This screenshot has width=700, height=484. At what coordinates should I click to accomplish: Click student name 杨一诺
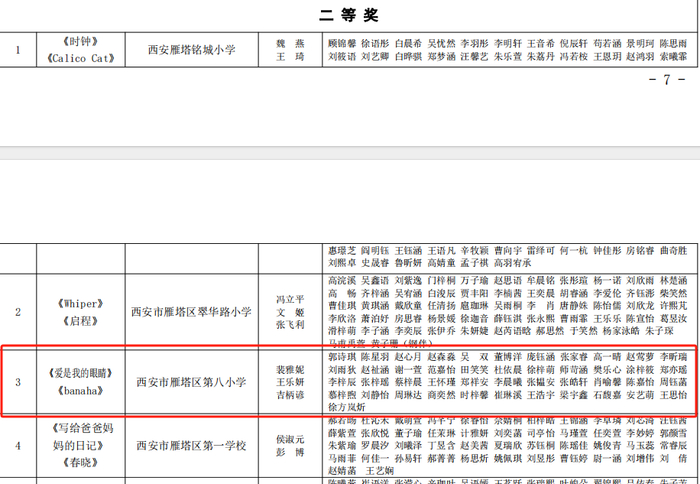click(x=607, y=280)
